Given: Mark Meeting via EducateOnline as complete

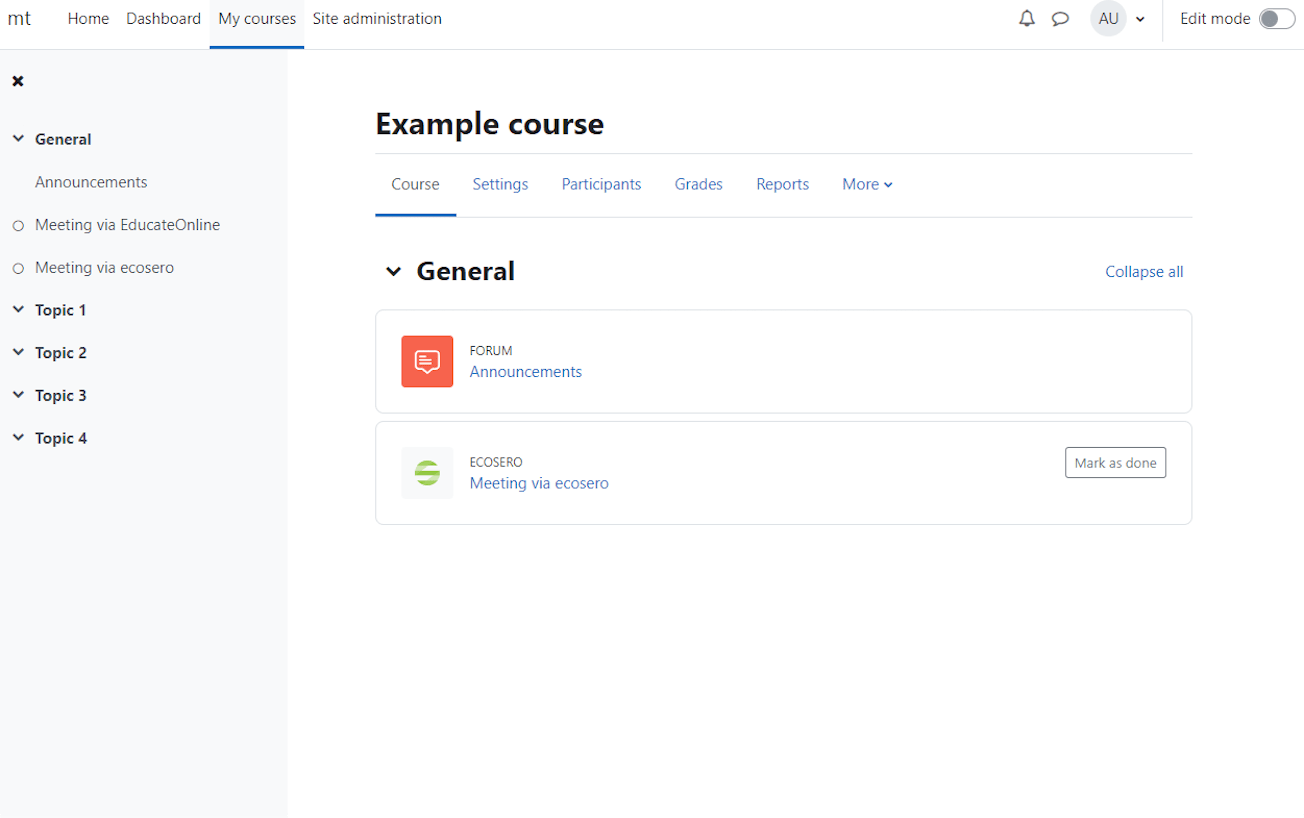Looking at the screenshot, I should tap(17, 225).
